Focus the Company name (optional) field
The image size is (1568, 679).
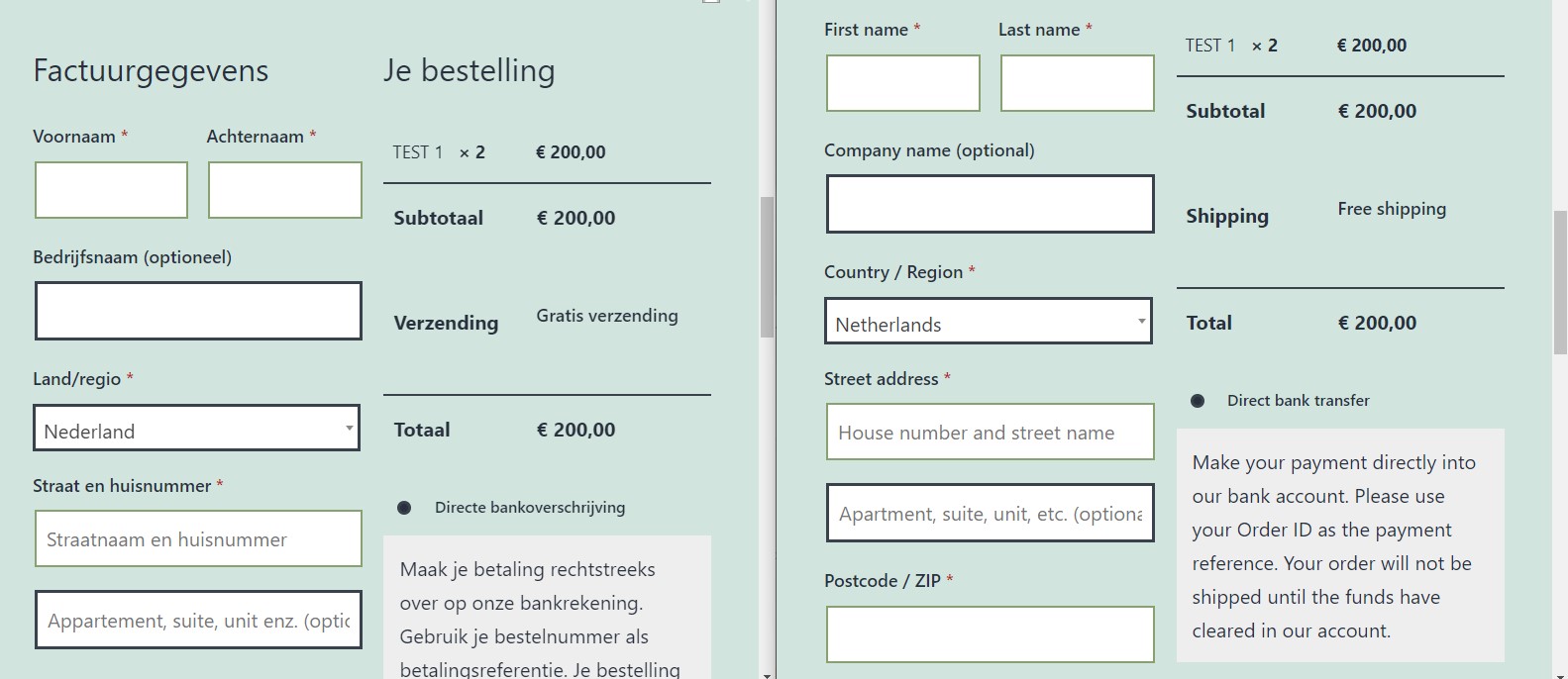point(991,204)
